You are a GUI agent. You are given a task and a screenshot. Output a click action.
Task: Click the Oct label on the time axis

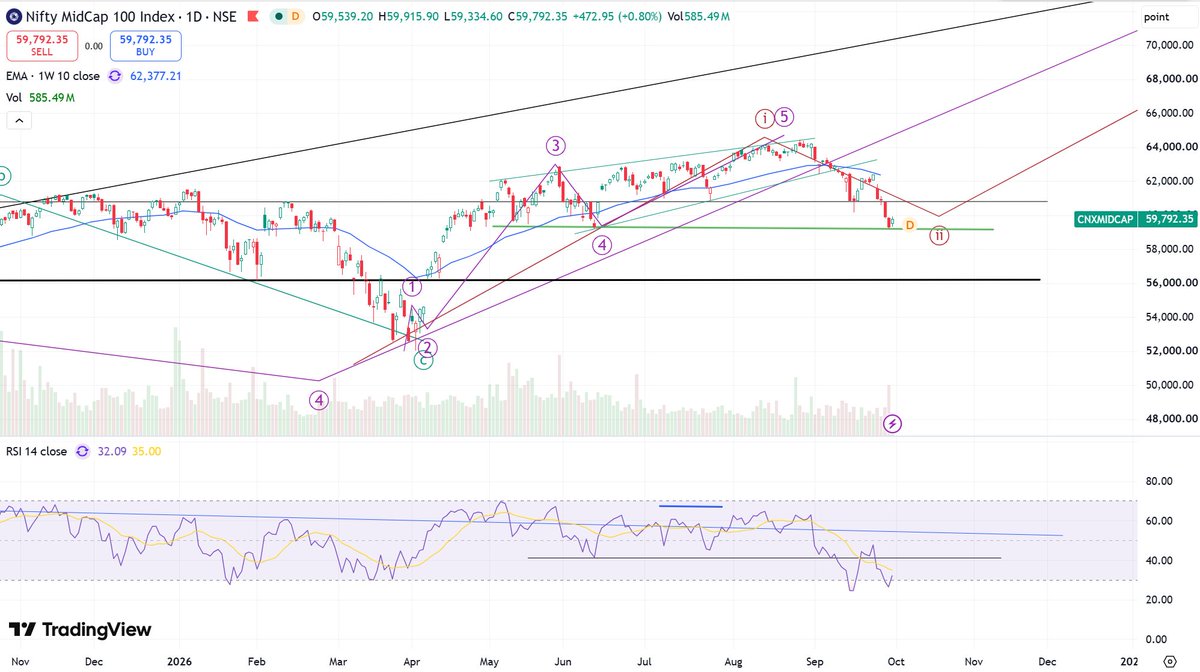pyautogui.click(x=895, y=661)
